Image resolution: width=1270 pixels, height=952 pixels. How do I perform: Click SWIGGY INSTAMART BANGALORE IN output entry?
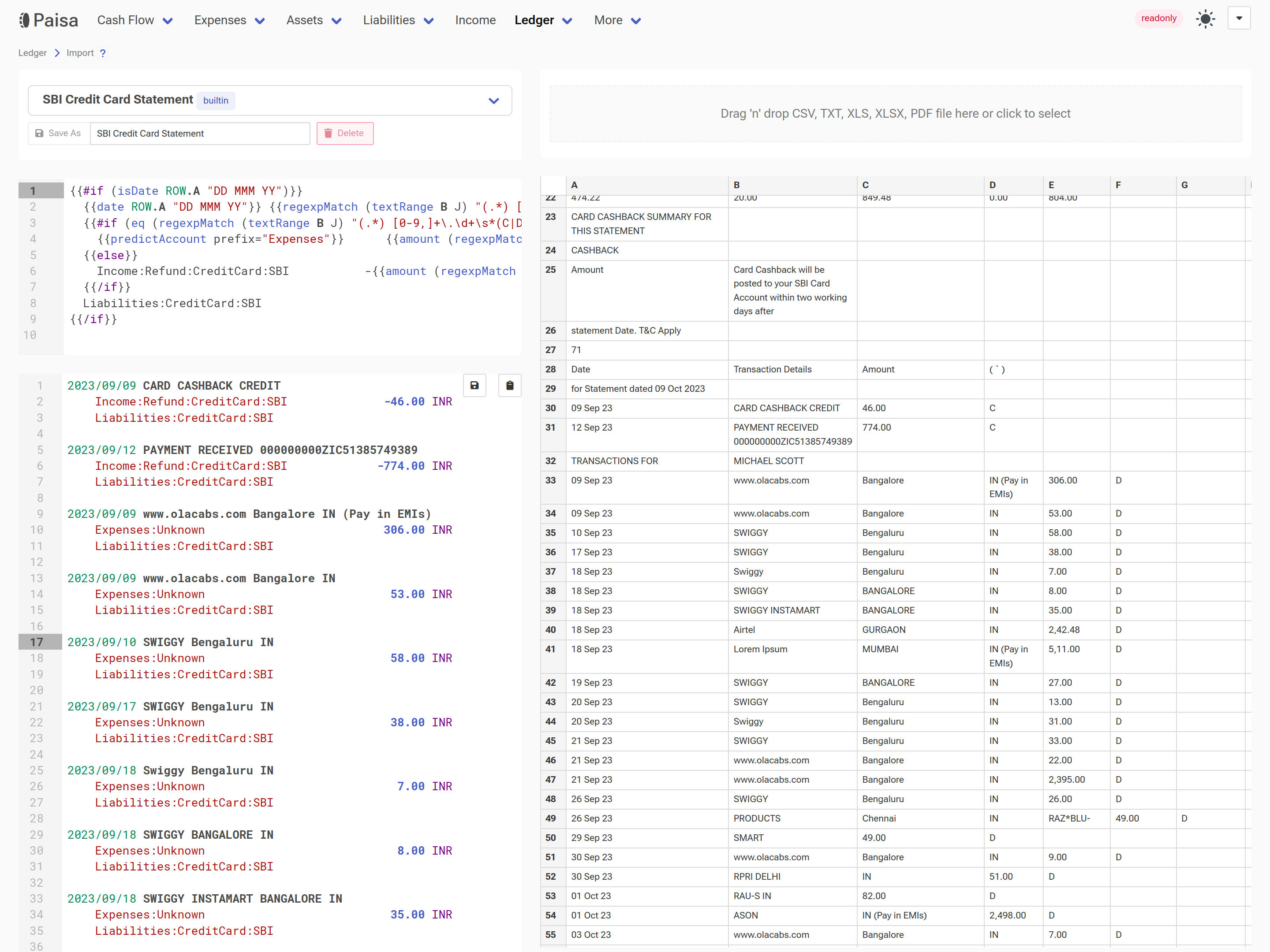click(205, 899)
